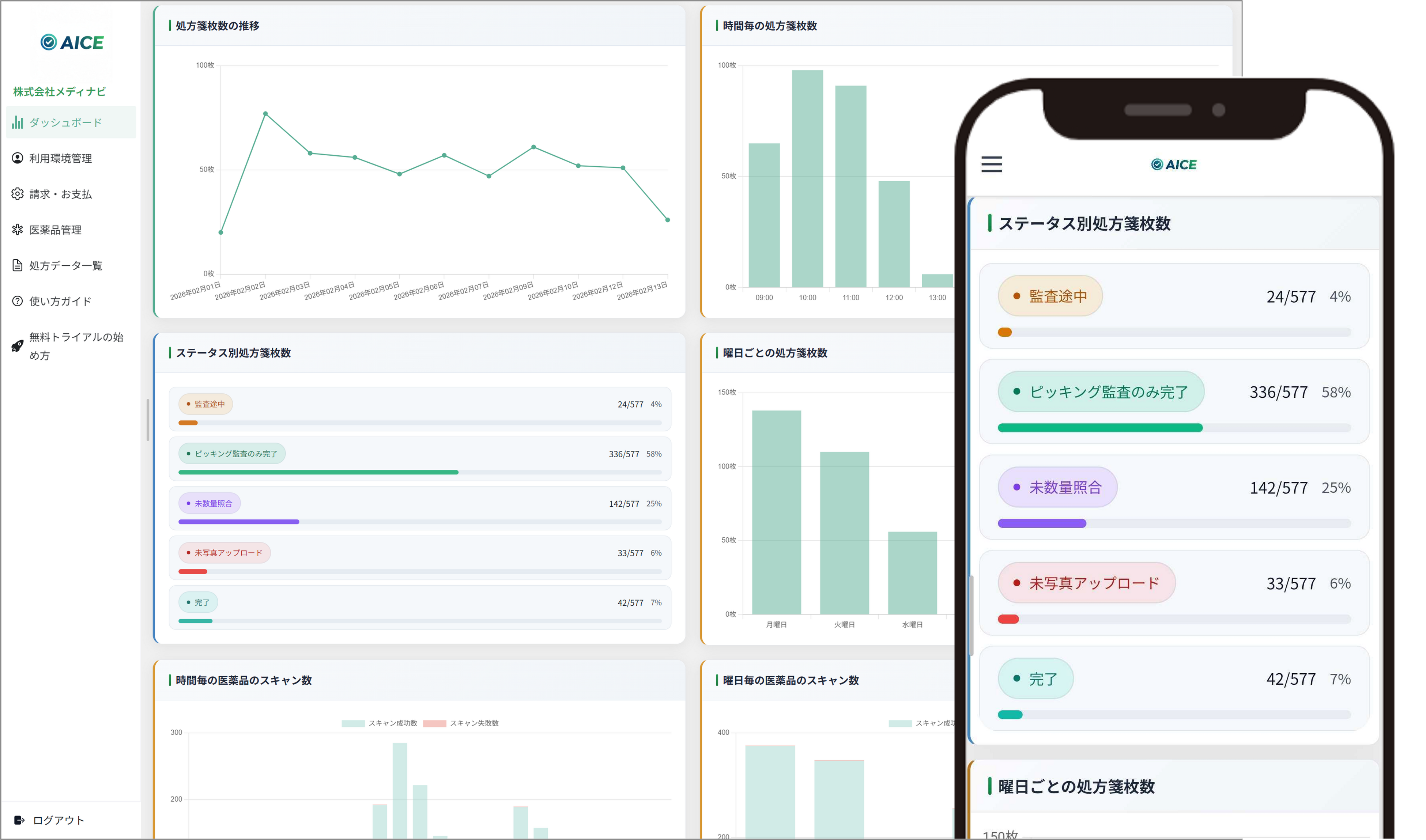
Task: Click the document icon for 処方データ一覧
Action: [18, 265]
